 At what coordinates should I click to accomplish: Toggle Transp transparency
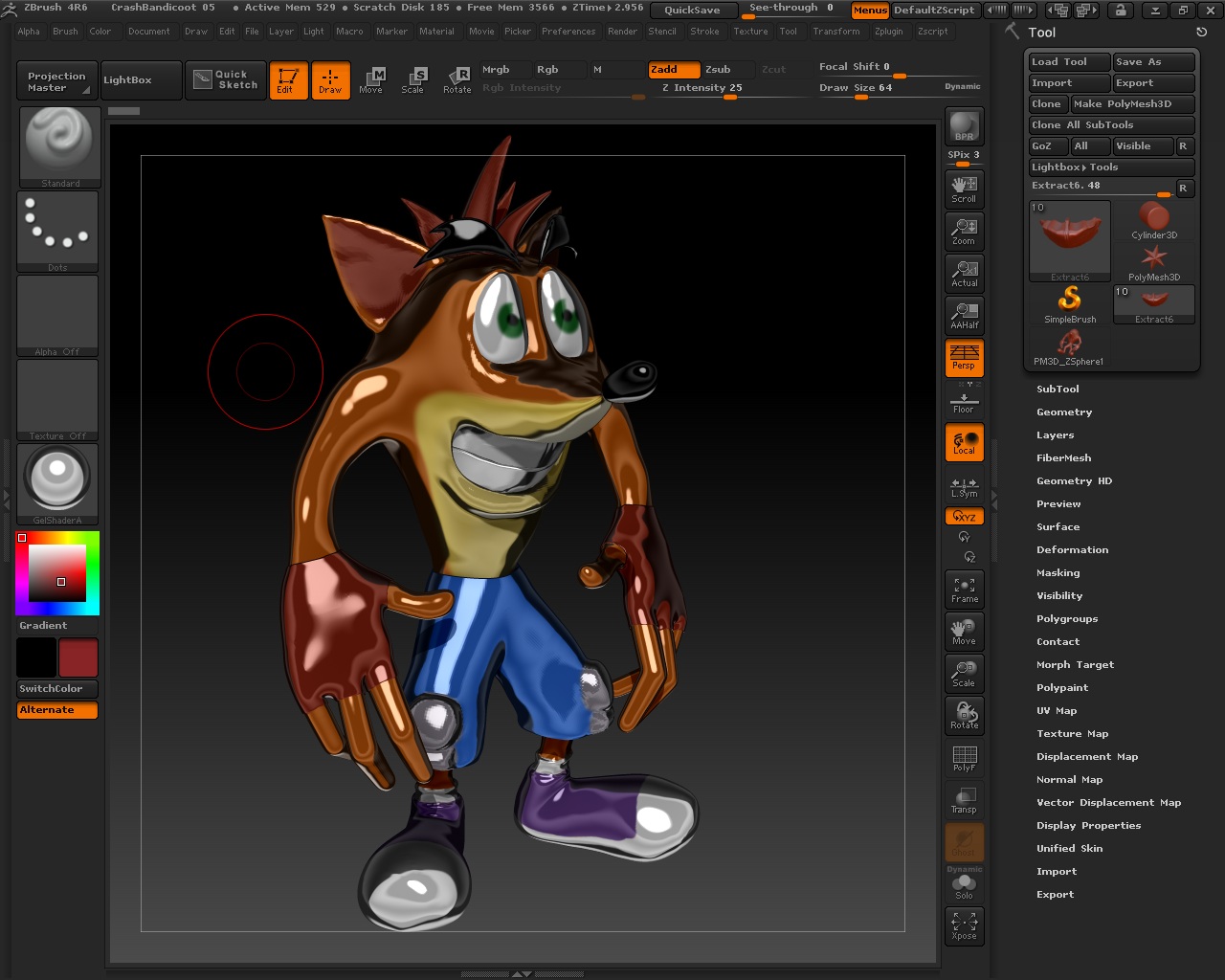coord(964,800)
